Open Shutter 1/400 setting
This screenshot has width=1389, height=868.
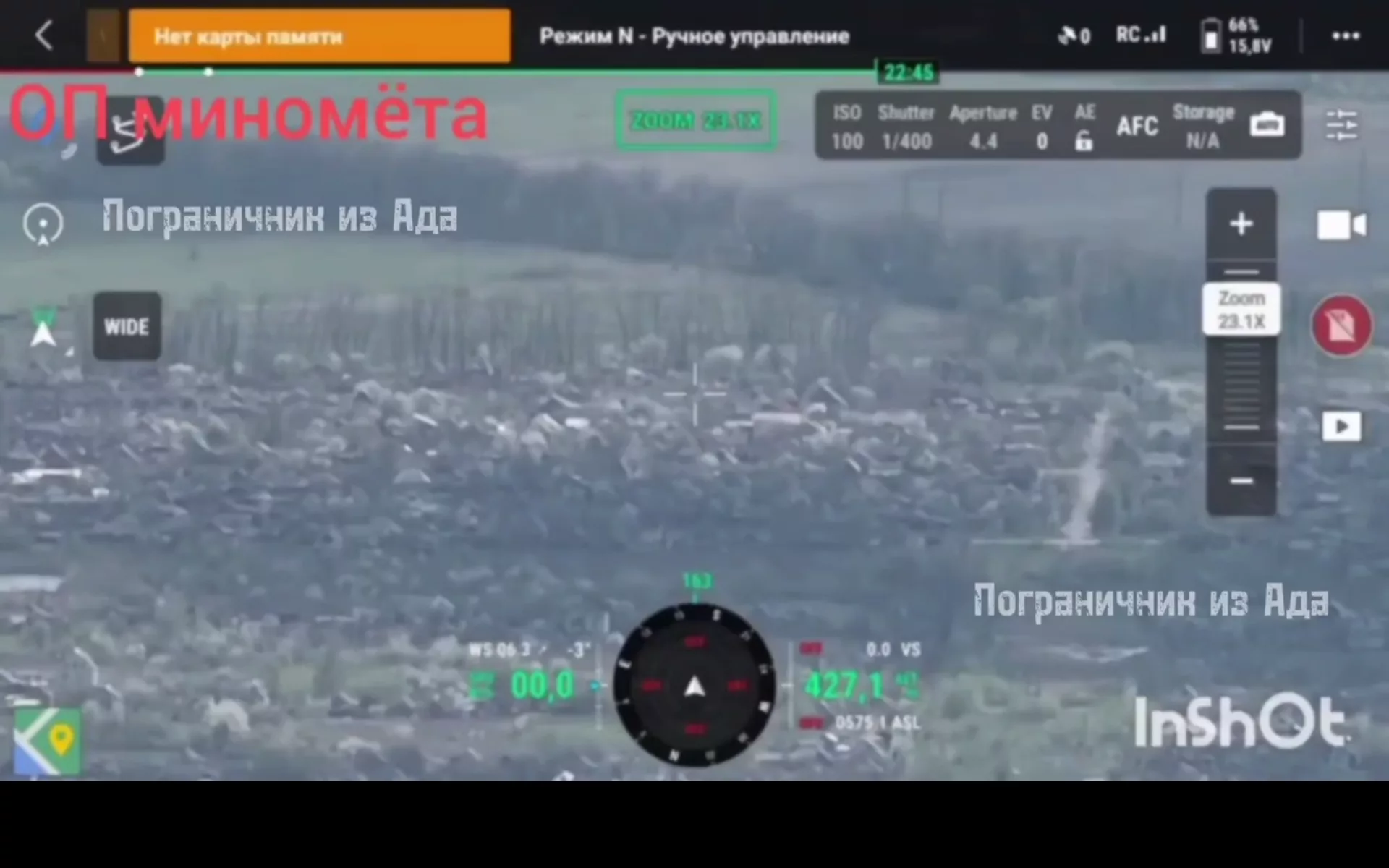coord(906,127)
